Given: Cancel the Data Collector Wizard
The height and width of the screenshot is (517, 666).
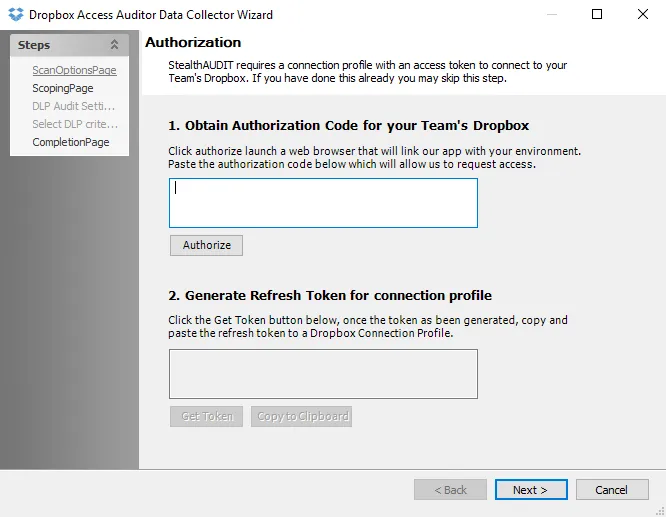Looking at the screenshot, I should [612, 490].
